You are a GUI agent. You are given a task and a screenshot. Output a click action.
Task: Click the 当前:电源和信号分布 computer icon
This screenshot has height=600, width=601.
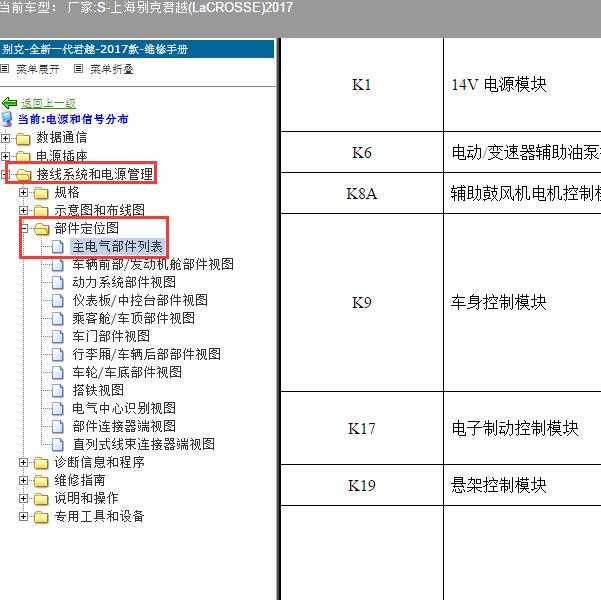(x=7, y=119)
